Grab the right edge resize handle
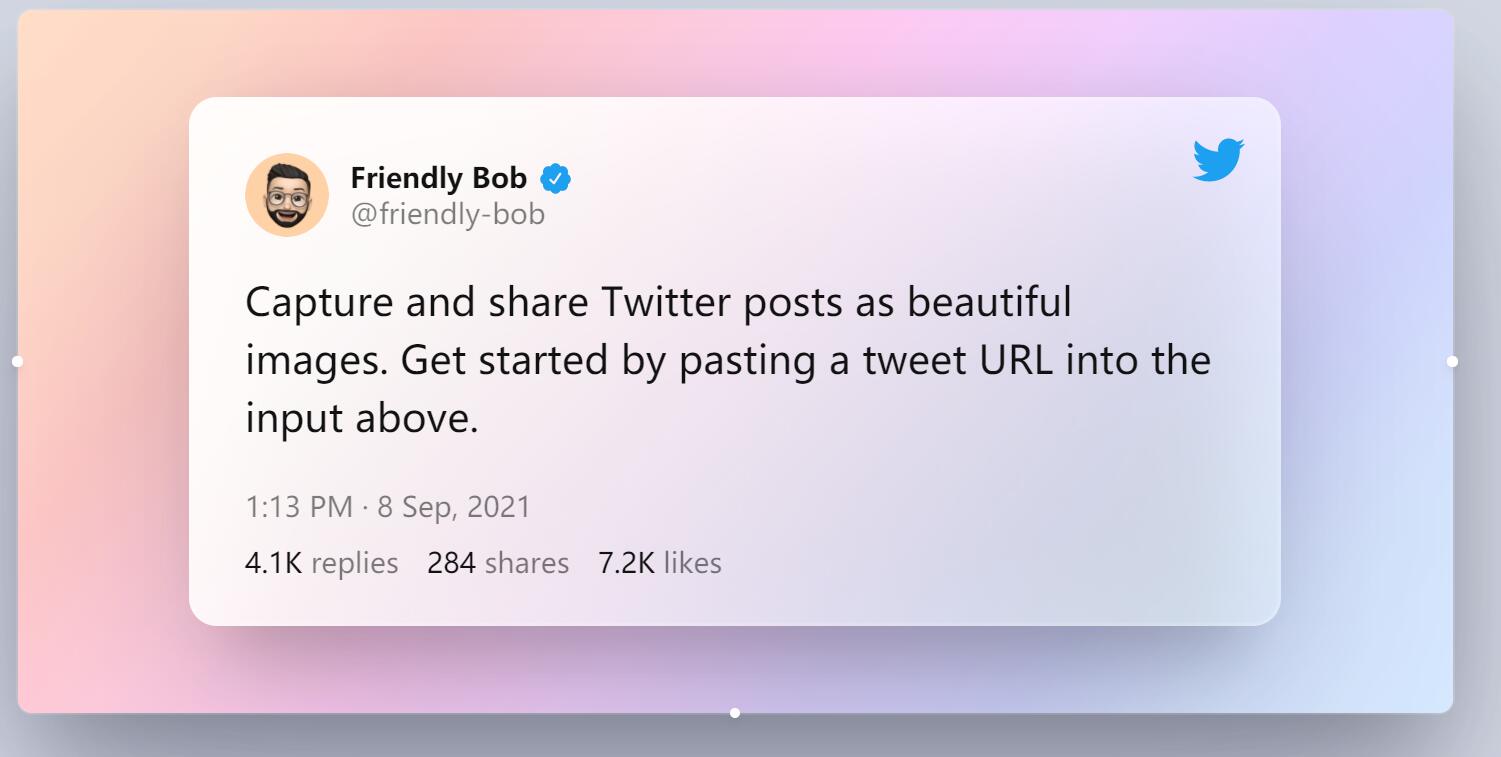The width and height of the screenshot is (1501, 757). click(x=1452, y=361)
